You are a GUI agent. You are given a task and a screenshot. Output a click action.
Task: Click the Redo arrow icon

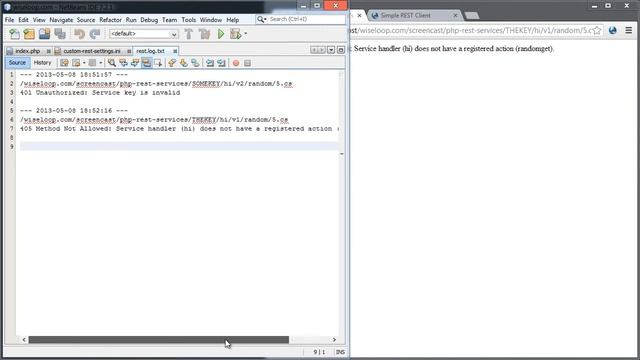95,34
